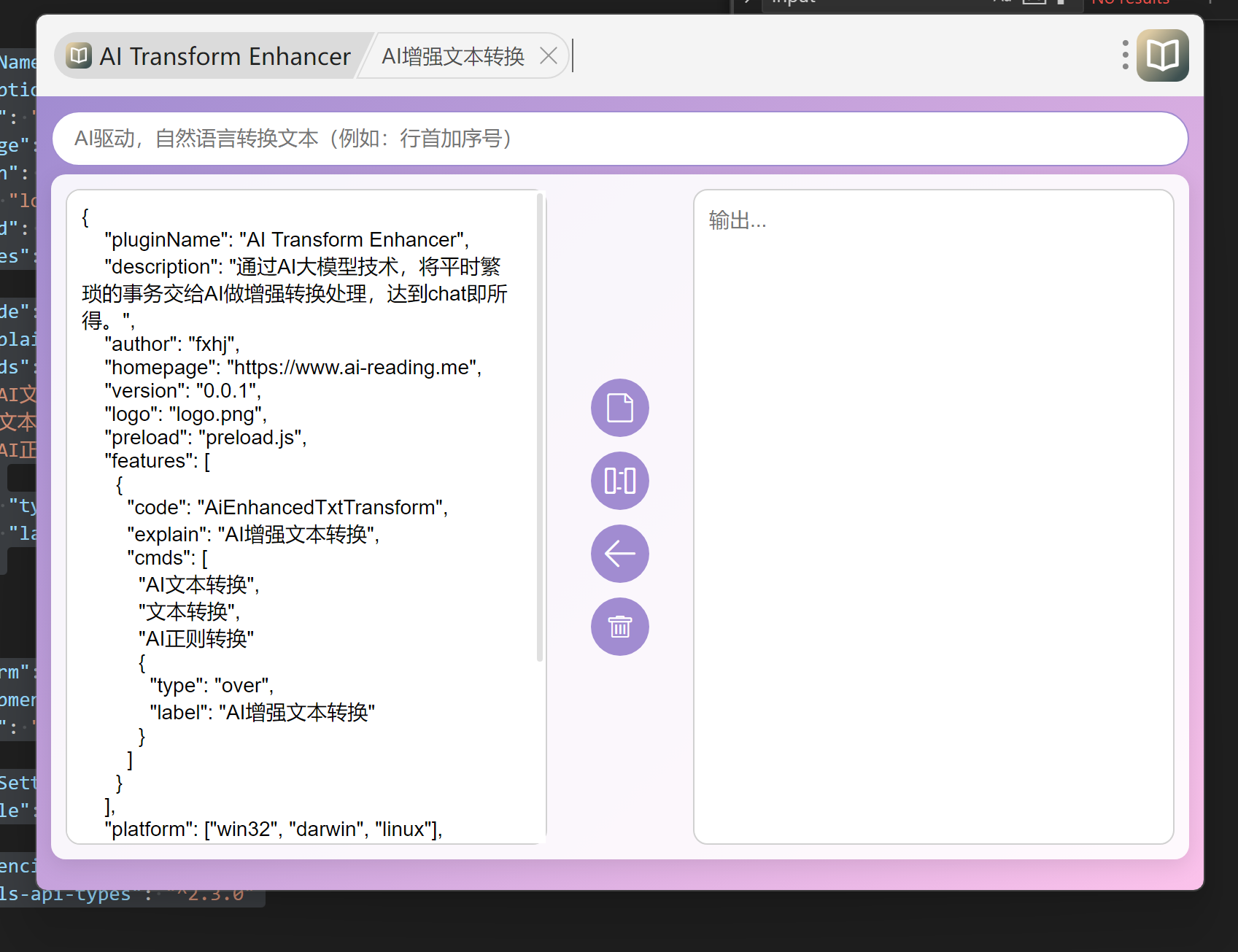Click the "preload": "preload.js" line
The width and height of the screenshot is (1238, 952).
(206, 438)
